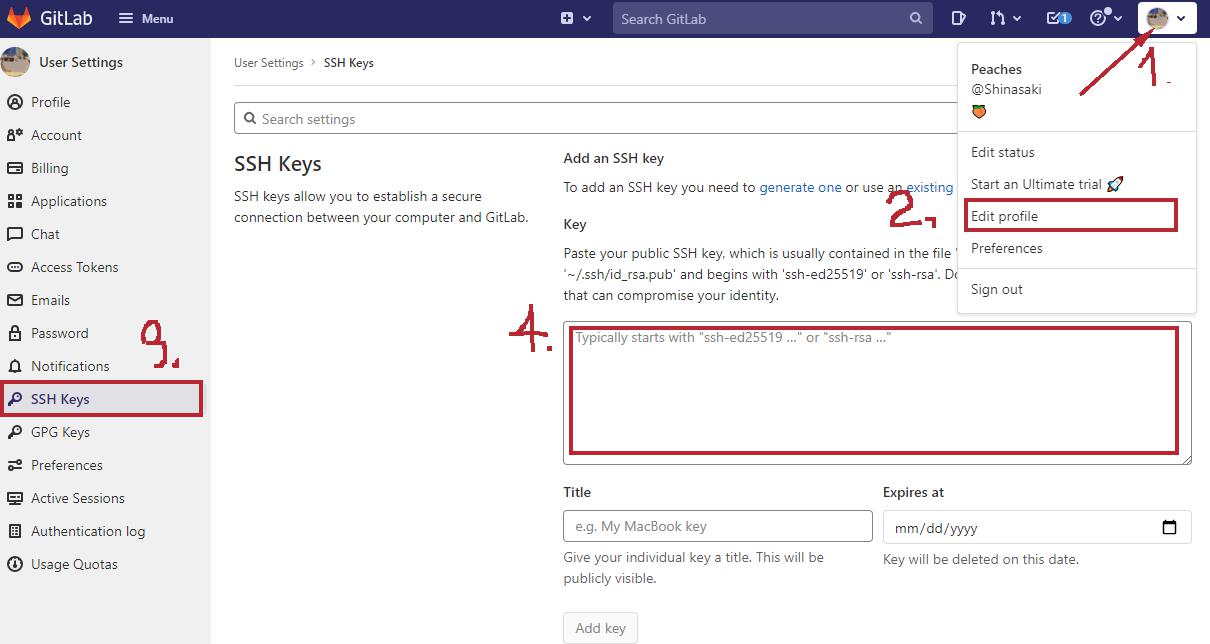The height and width of the screenshot is (644, 1210).
Task: Click the Profile icon in sidebar
Action: click(14, 102)
